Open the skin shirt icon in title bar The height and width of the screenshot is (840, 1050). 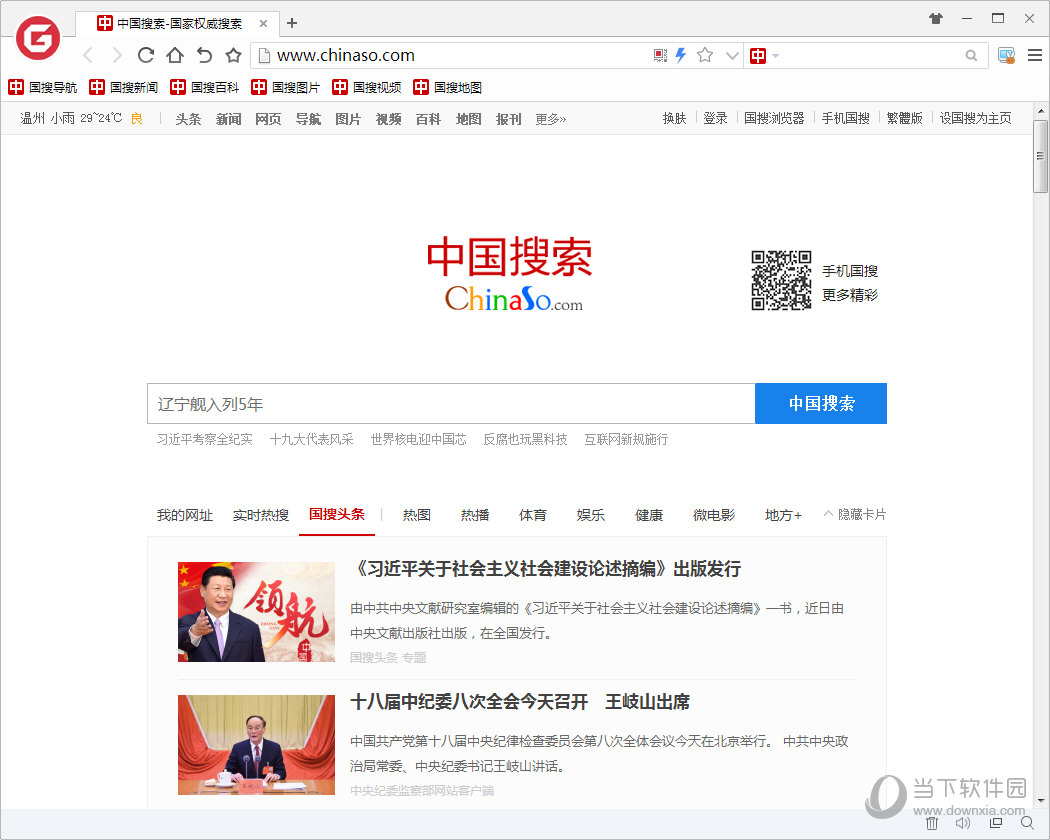click(x=936, y=19)
